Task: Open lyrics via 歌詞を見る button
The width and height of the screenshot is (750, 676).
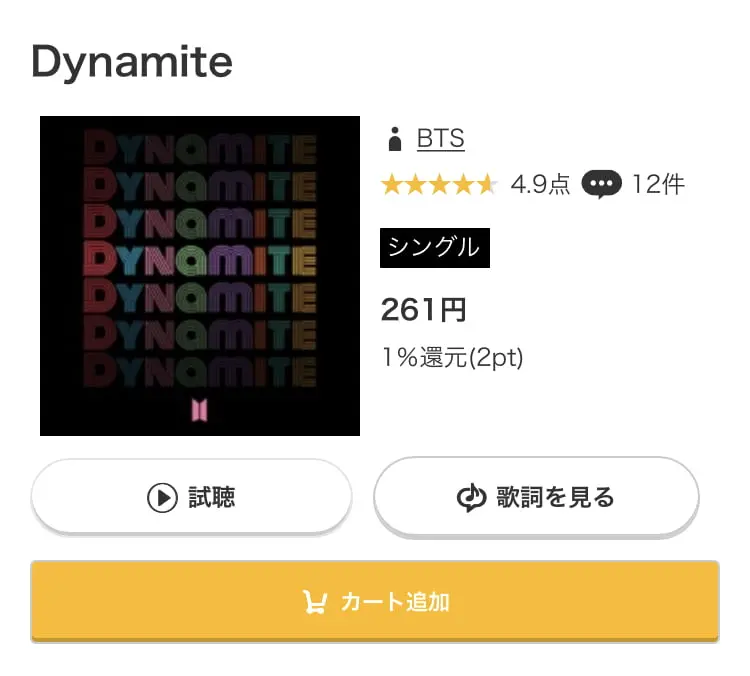Action: point(536,497)
